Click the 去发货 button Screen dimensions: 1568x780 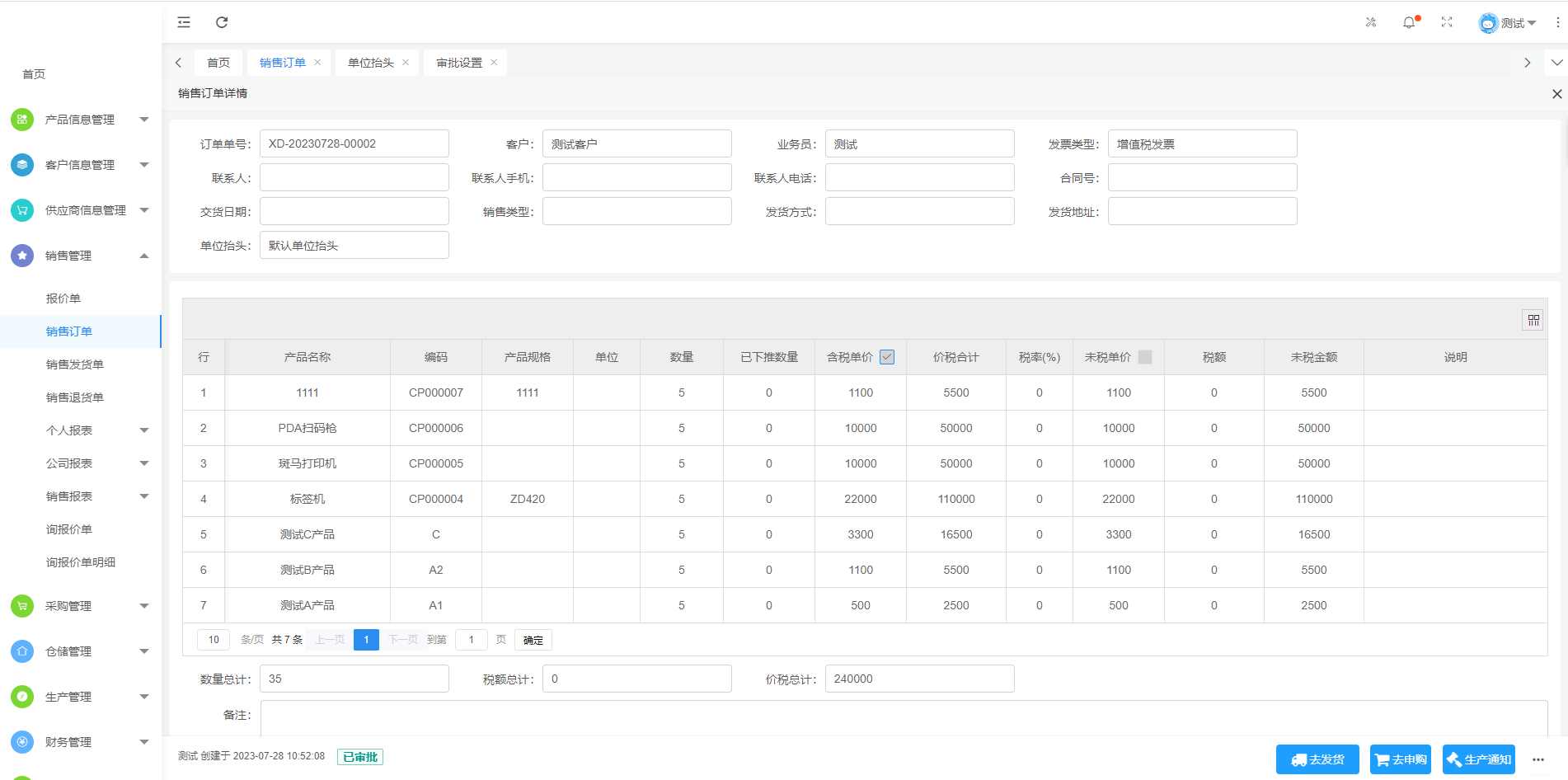pos(1317,759)
